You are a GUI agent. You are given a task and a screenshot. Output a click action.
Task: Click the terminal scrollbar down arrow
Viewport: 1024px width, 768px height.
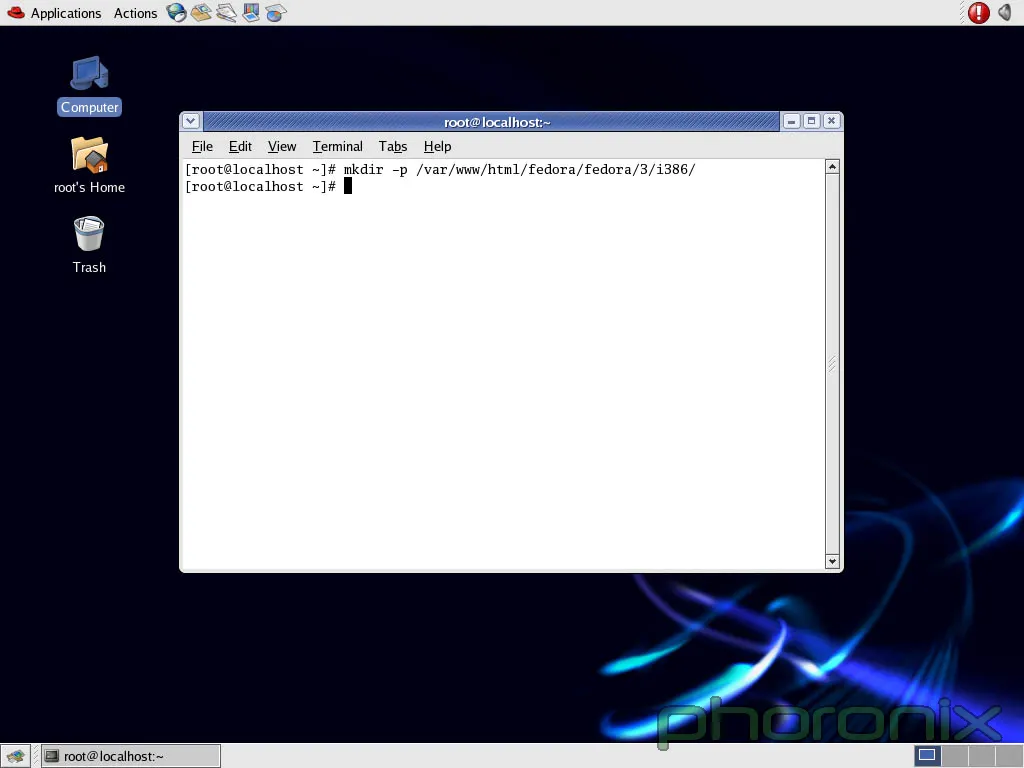[832, 561]
